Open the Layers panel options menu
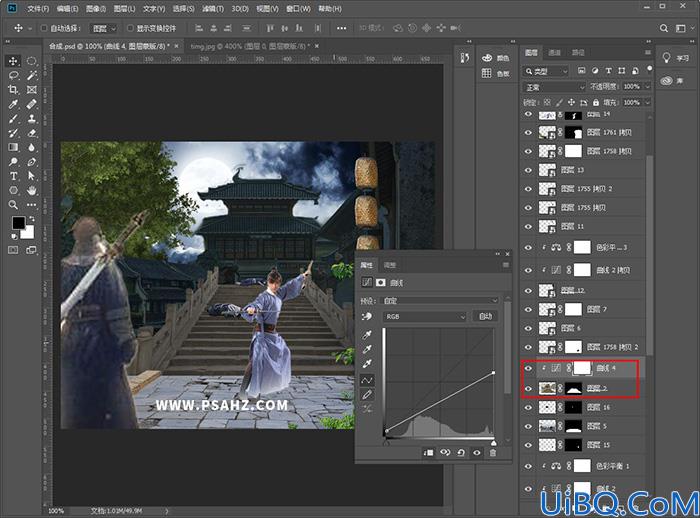 [x=648, y=53]
